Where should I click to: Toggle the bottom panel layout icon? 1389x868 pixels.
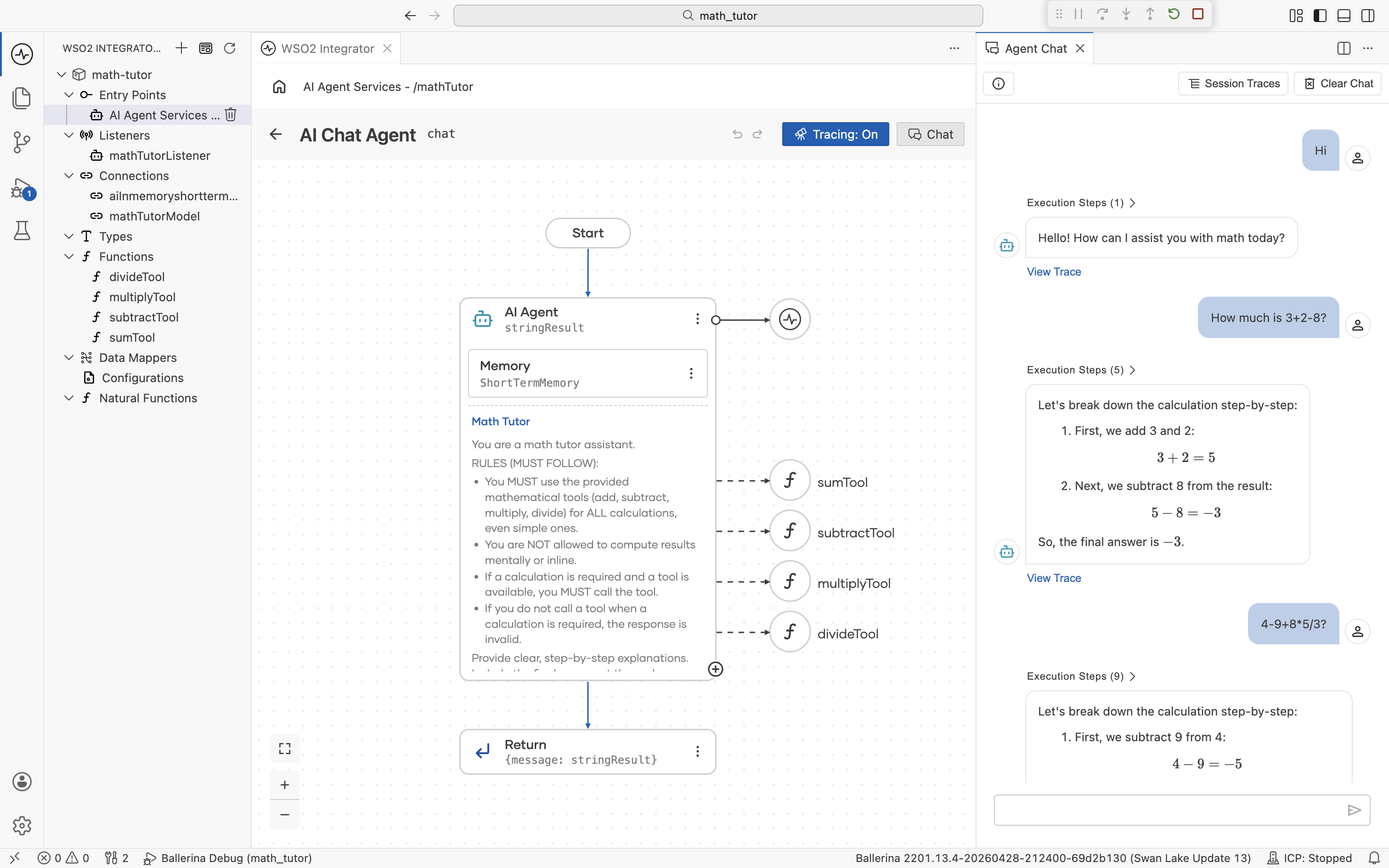1344,16
